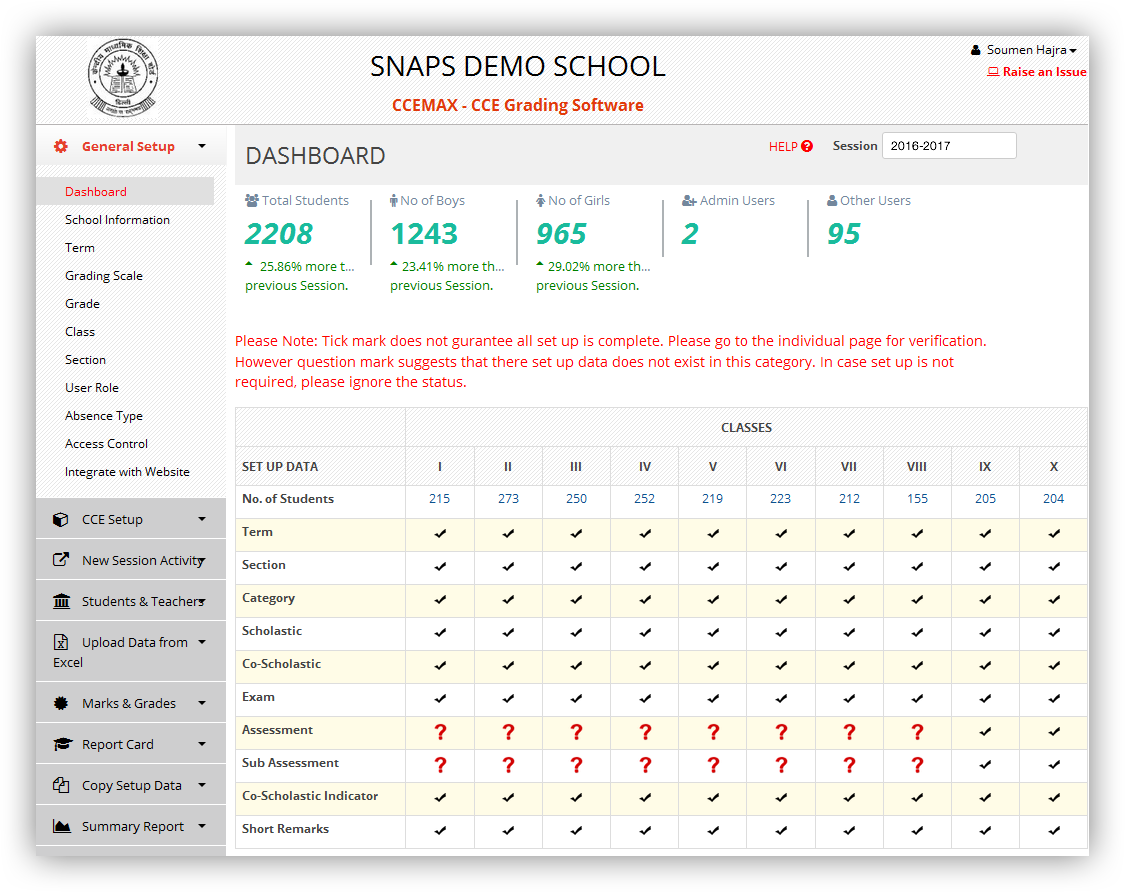The height and width of the screenshot is (892, 1125).
Task: Click the Upload Data from Excel icon
Action: click(x=62, y=641)
